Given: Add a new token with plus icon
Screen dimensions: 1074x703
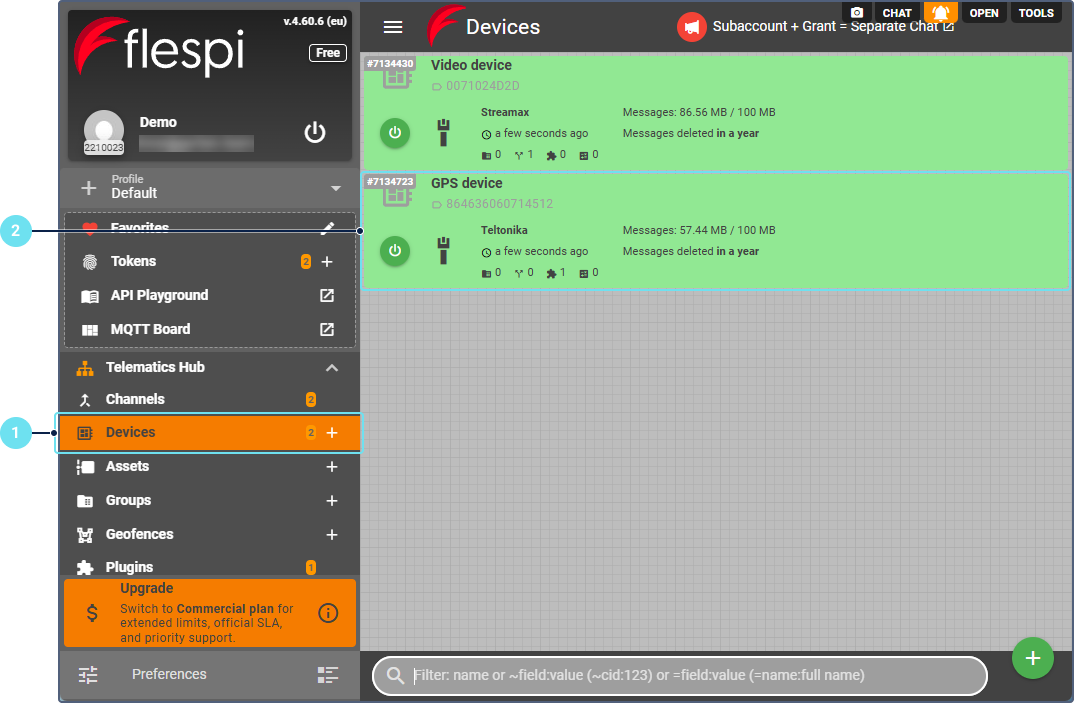Looking at the screenshot, I should pyautogui.click(x=327, y=262).
